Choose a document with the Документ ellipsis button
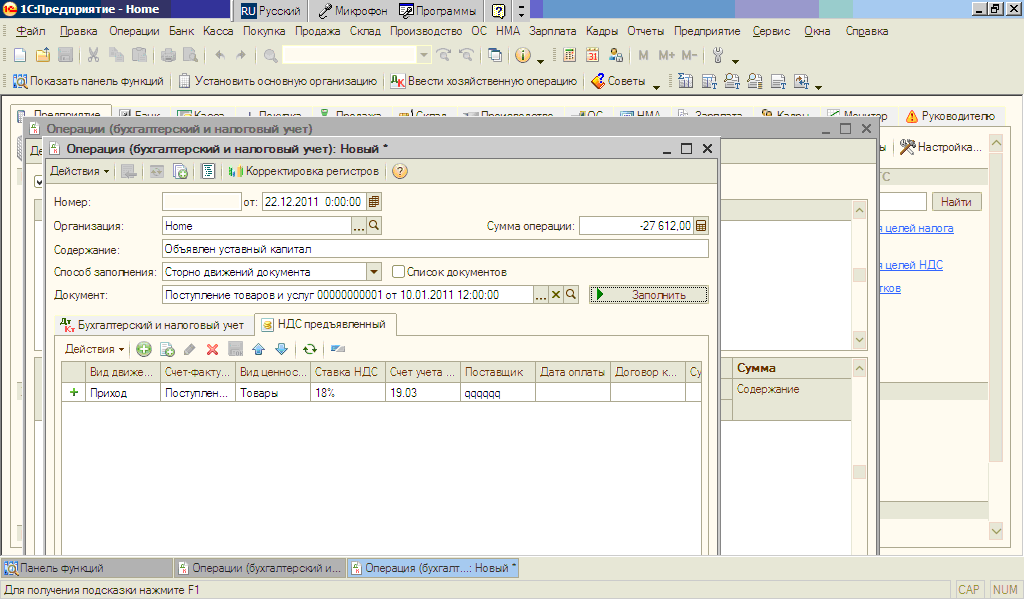 pyautogui.click(x=541, y=295)
